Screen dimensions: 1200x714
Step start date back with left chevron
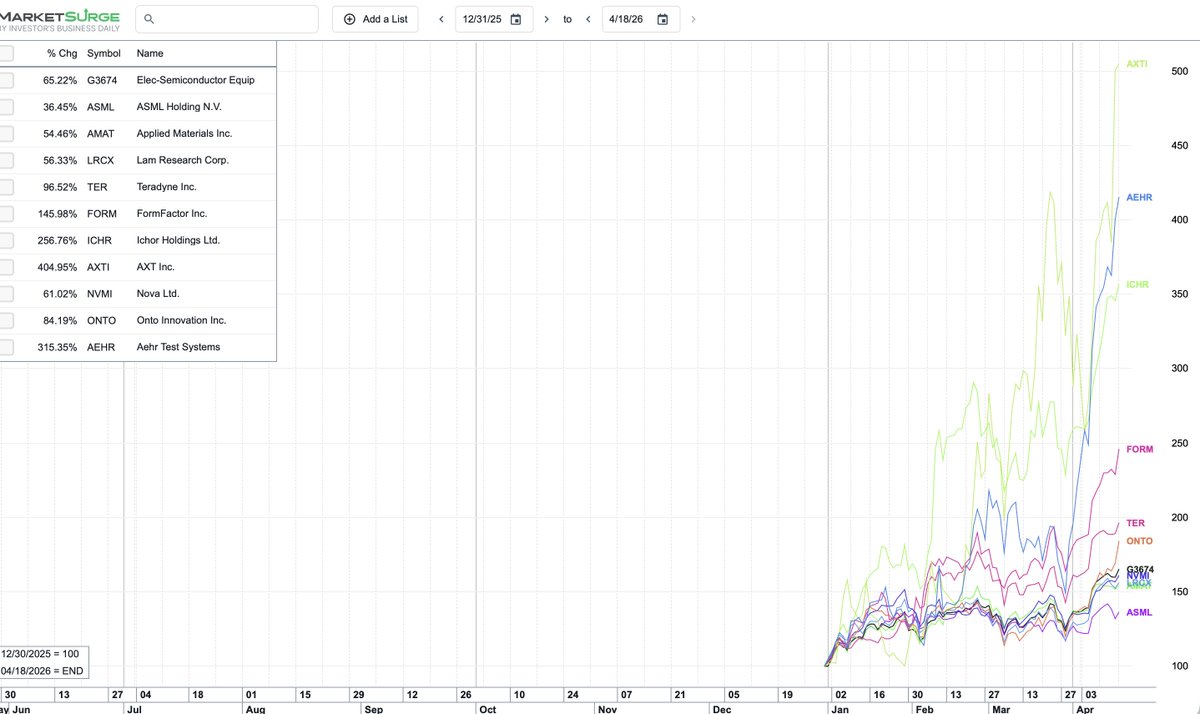click(x=441, y=19)
